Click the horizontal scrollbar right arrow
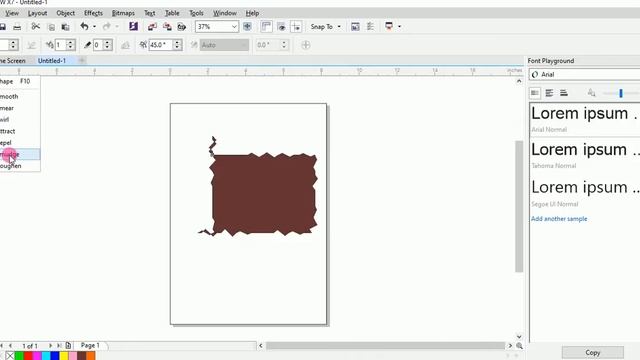This screenshot has width=640, height=360. [x=510, y=346]
